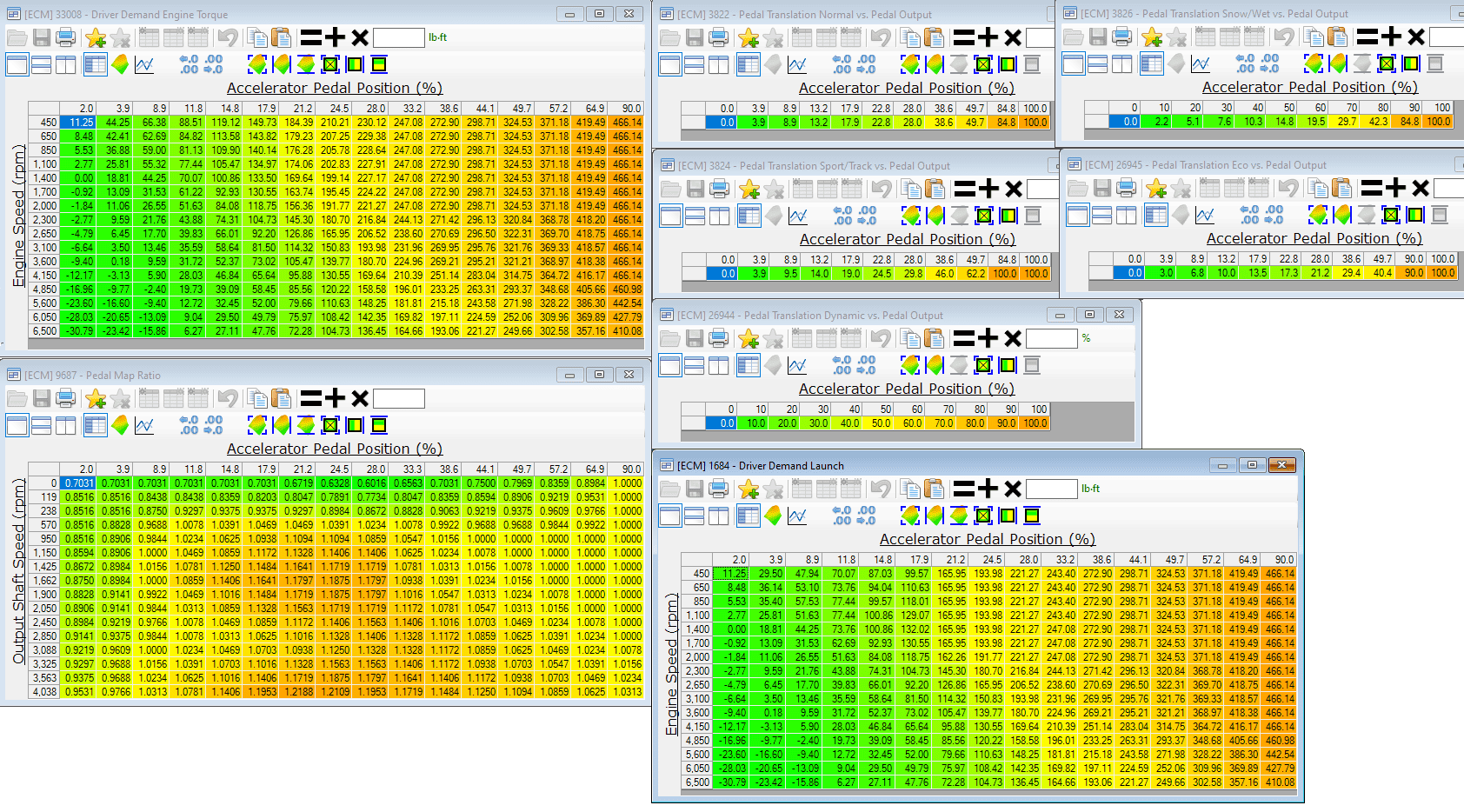
Task: Click plus button in Pedal Translation Eco window
Action: [1396, 188]
